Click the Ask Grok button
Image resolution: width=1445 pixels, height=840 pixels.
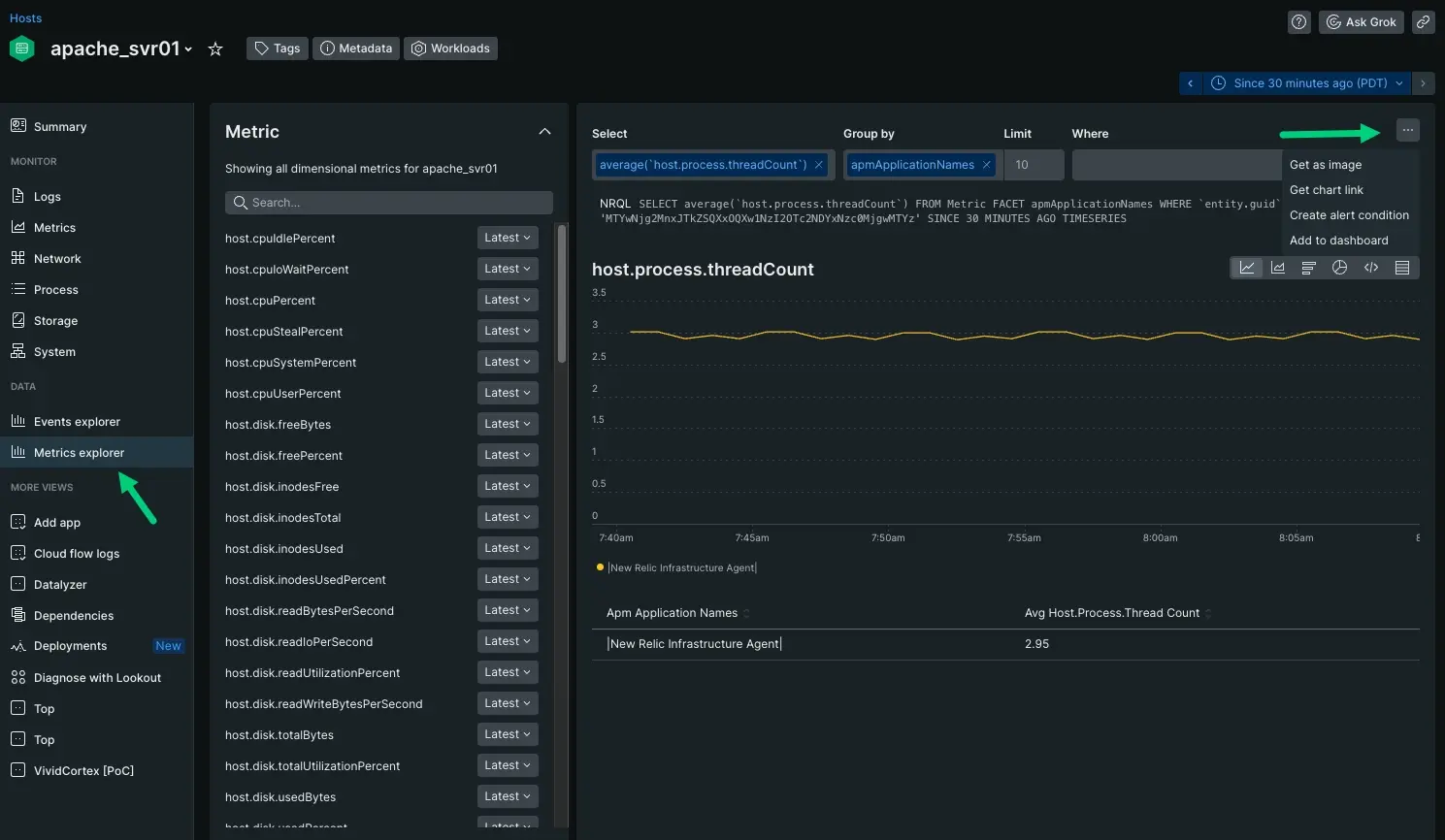tap(1361, 21)
